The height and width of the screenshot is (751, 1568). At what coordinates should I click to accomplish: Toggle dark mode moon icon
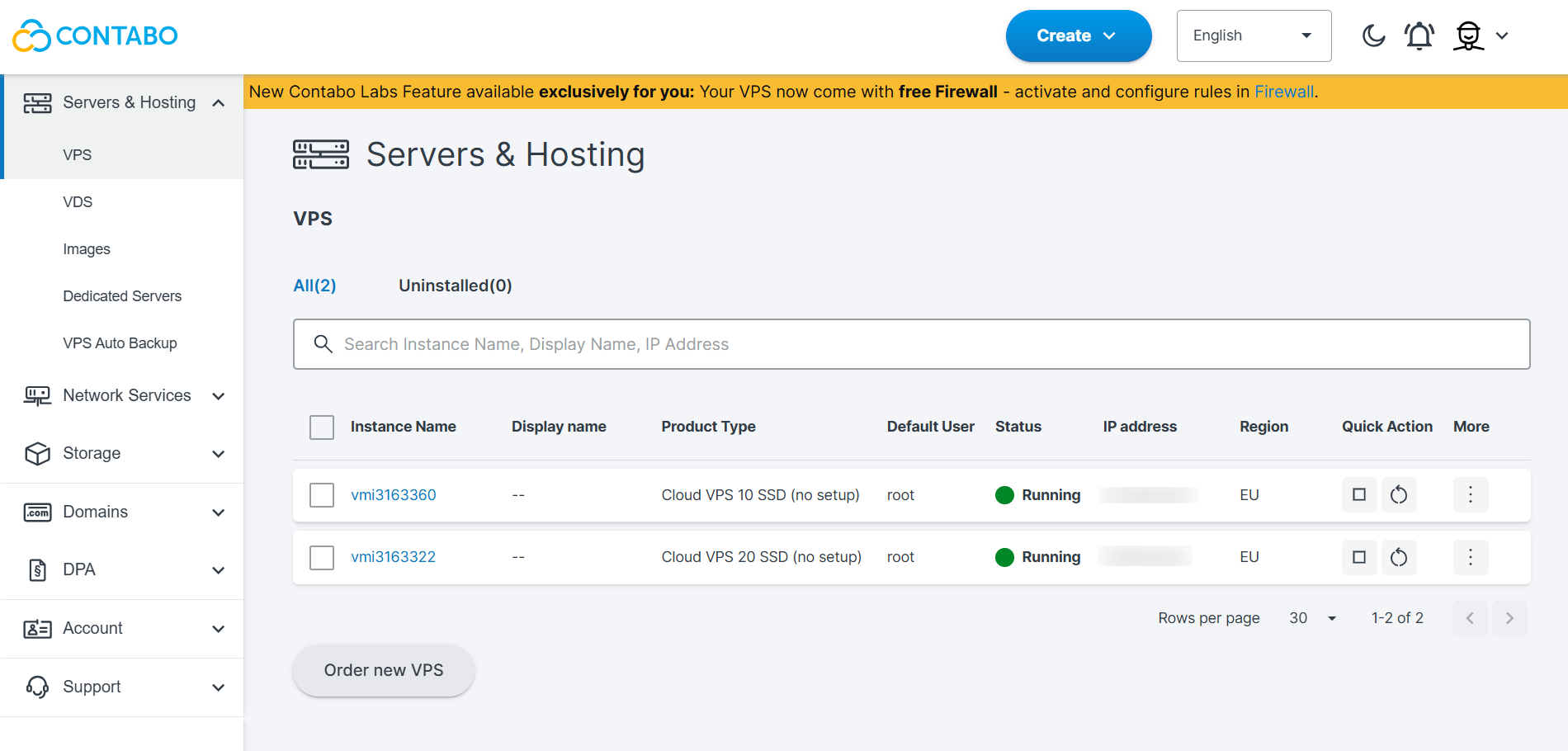click(1373, 35)
